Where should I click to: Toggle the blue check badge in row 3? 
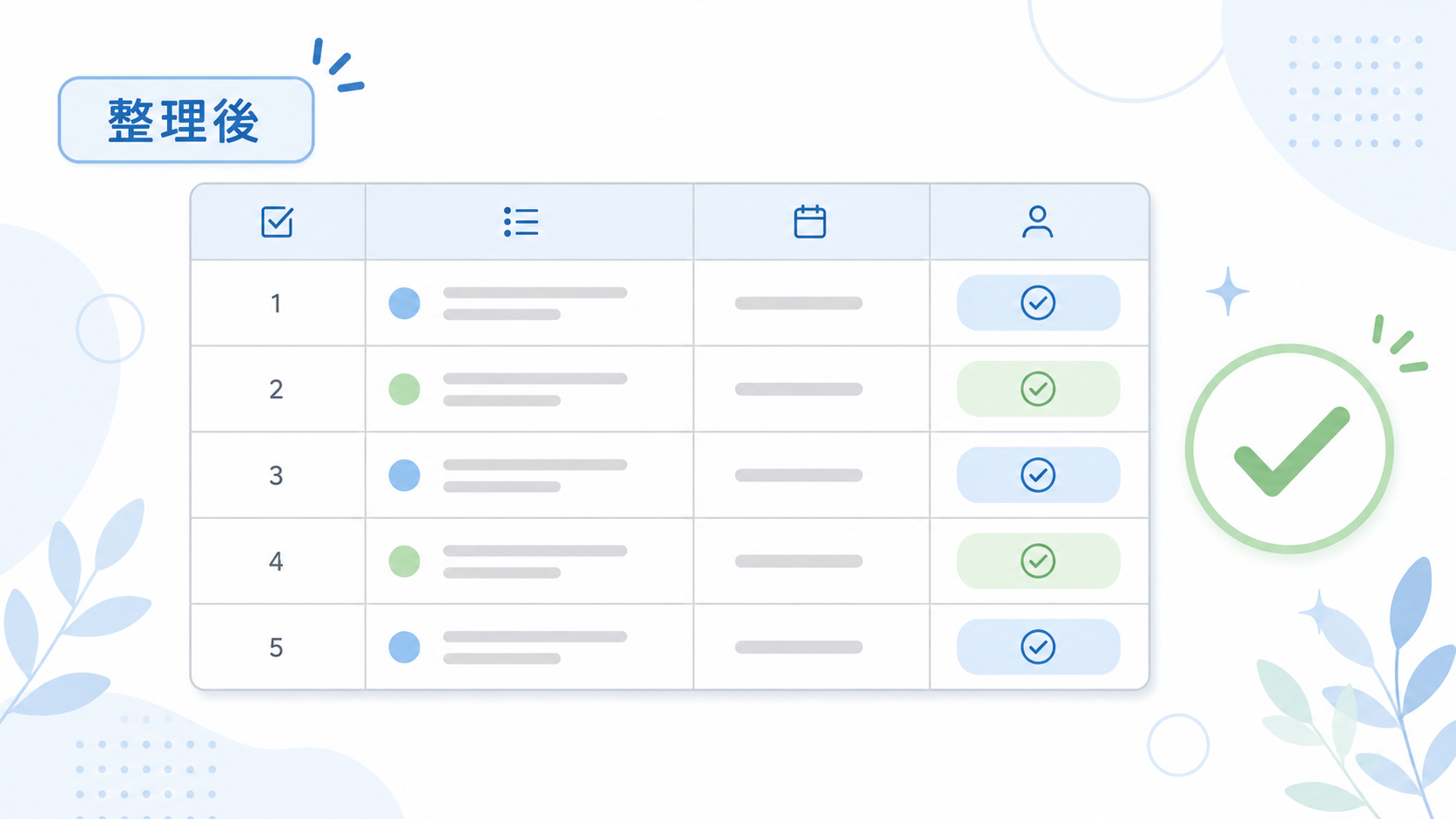(x=1038, y=475)
